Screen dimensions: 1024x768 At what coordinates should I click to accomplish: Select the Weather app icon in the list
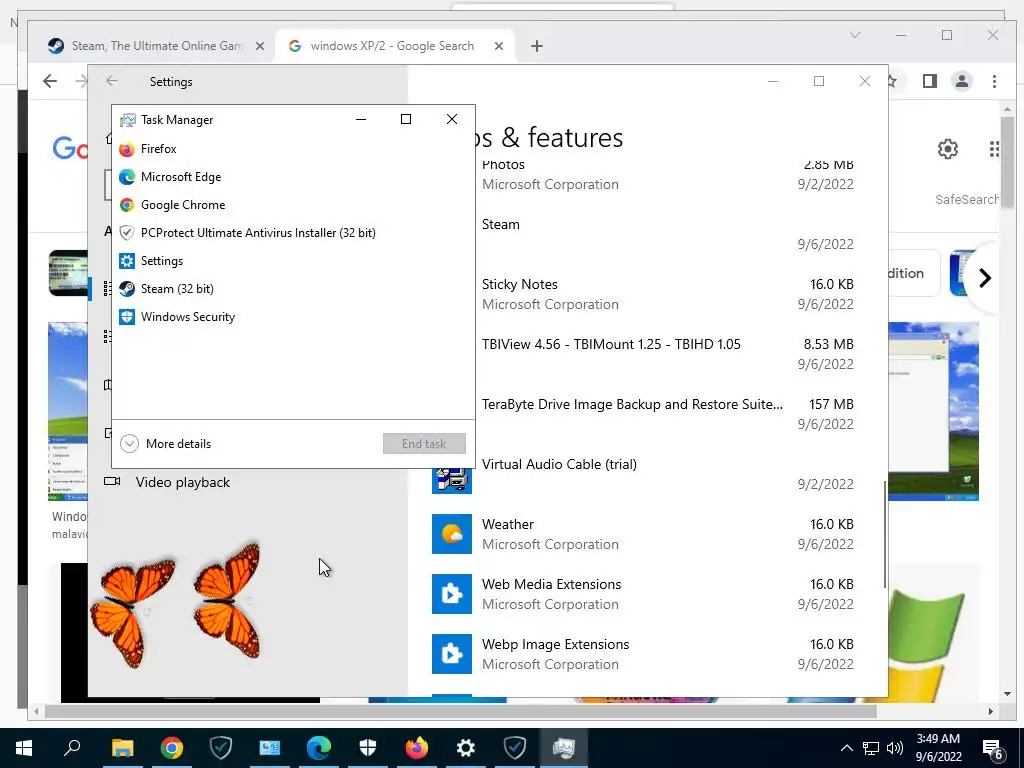coord(451,534)
